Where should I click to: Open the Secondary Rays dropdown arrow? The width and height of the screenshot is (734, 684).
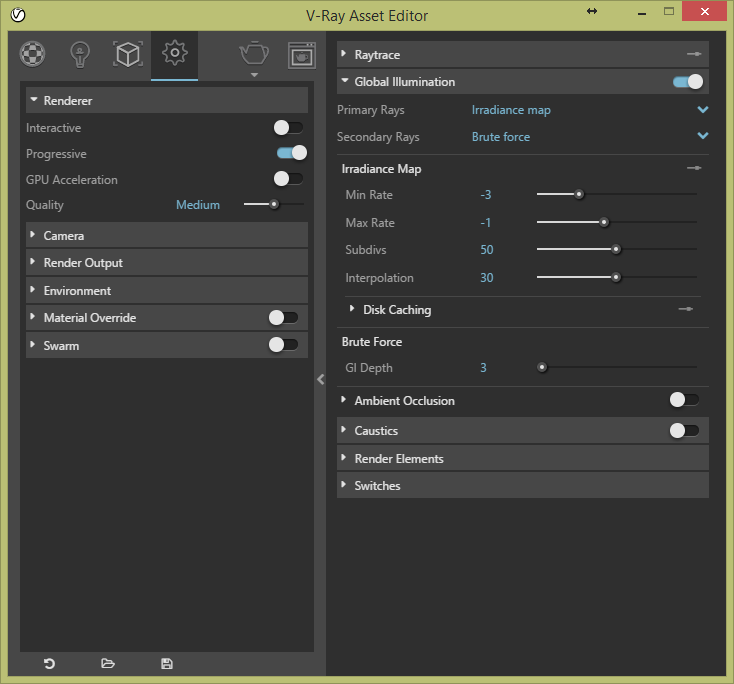click(703, 136)
